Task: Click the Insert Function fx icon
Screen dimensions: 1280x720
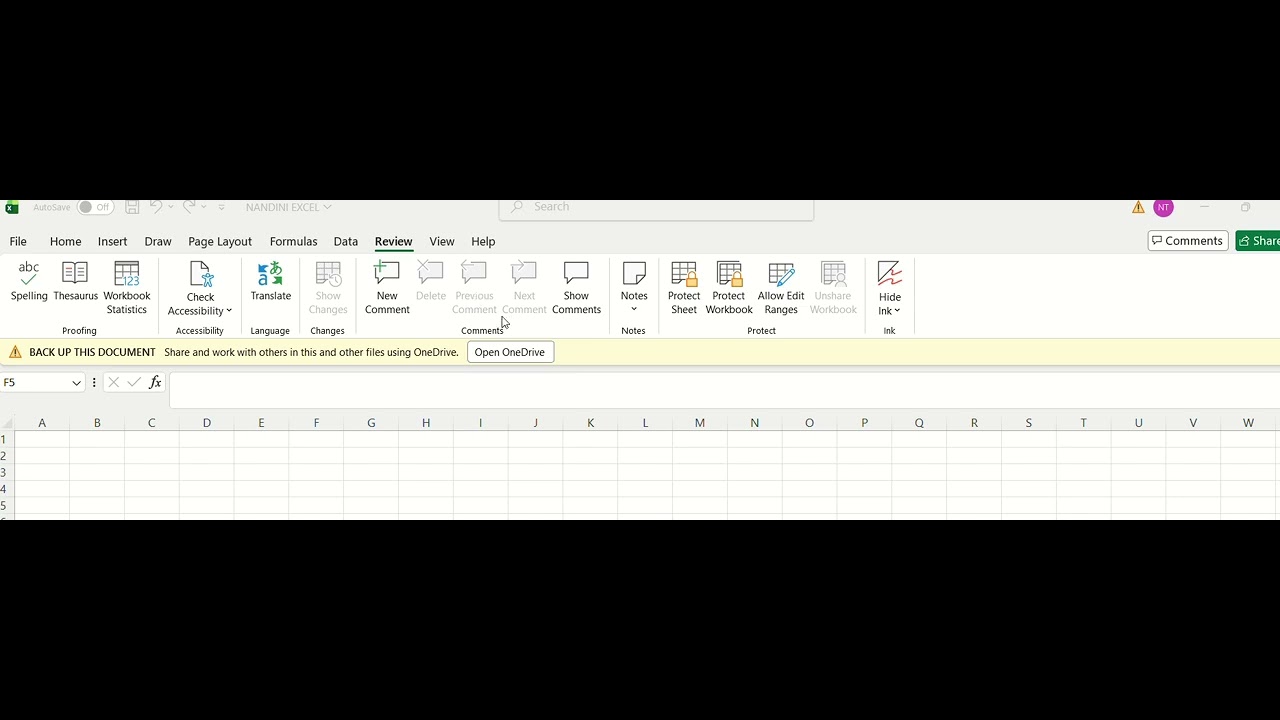Action: click(x=155, y=382)
